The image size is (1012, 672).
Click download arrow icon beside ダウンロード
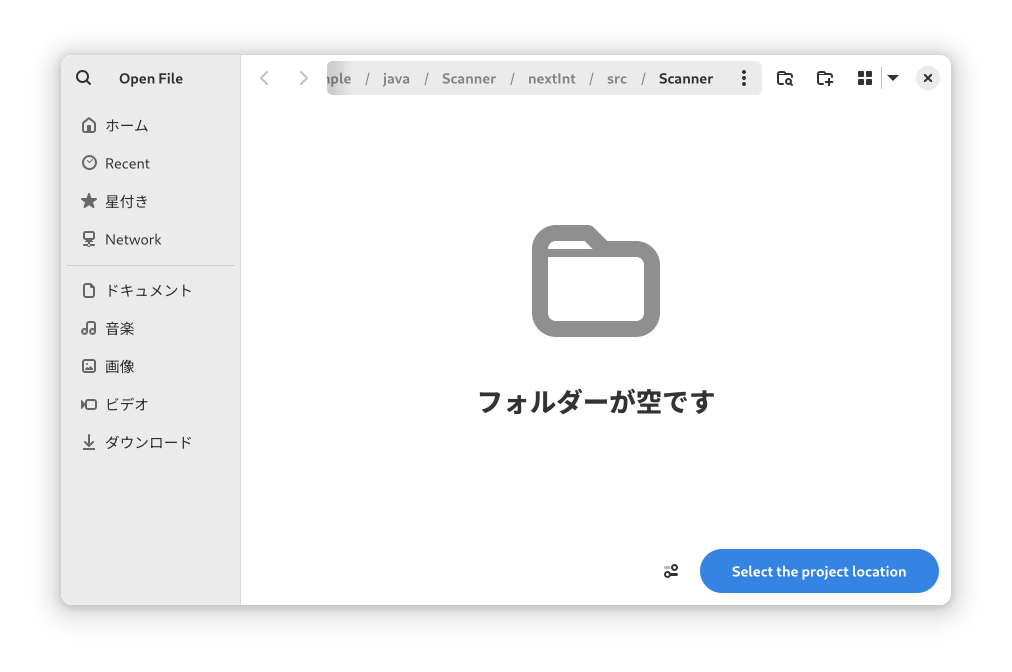click(89, 442)
